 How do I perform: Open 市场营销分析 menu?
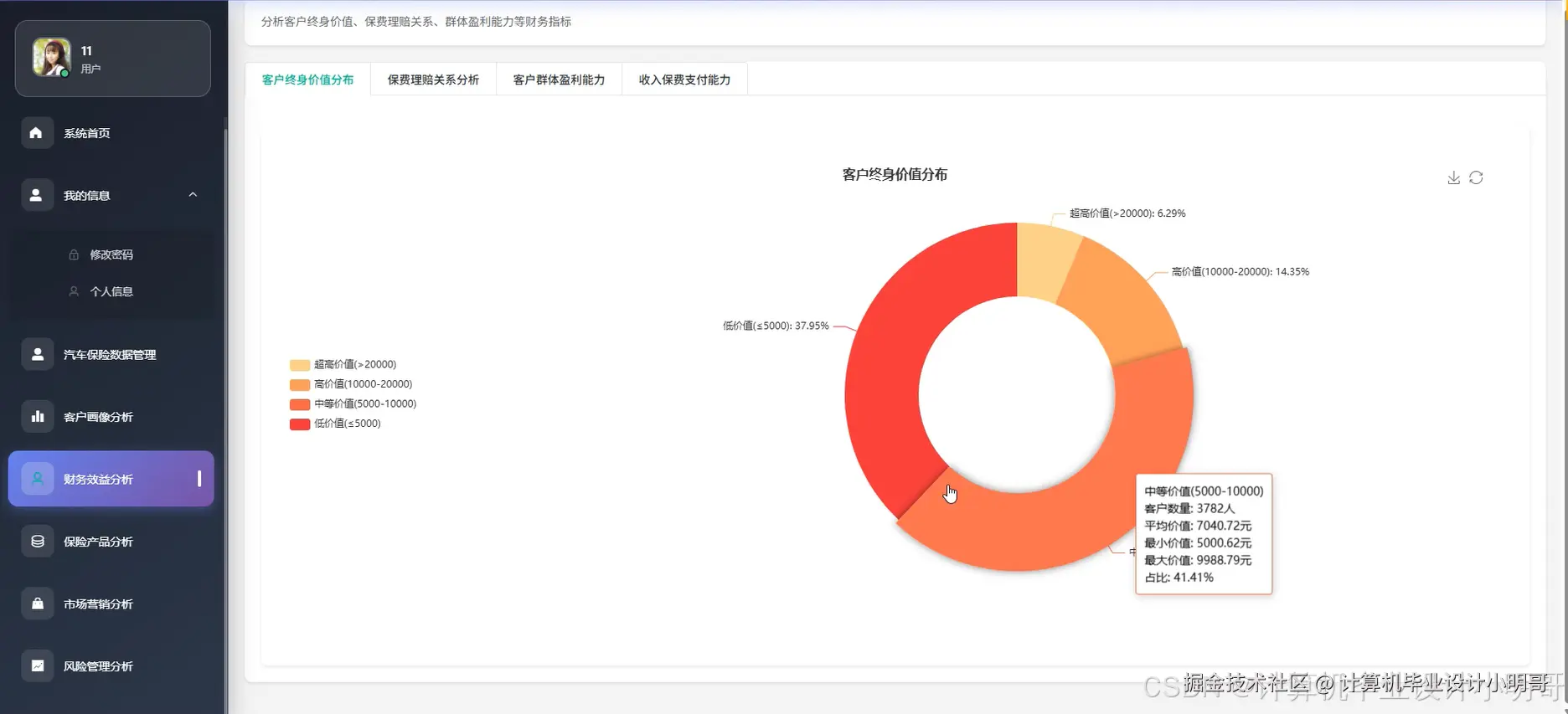coord(111,604)
